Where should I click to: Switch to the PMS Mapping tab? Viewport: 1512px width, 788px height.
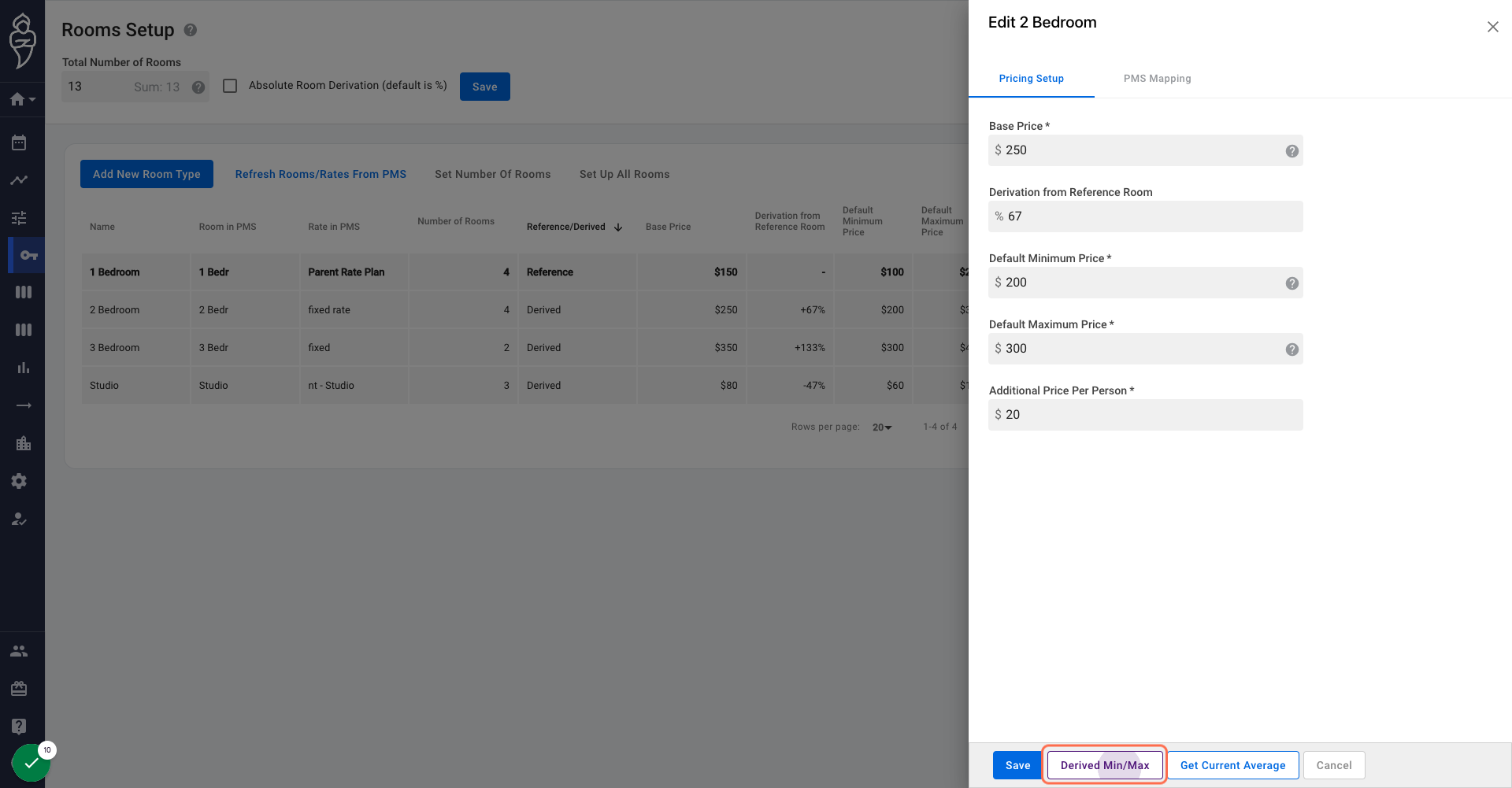(1157, 79)
